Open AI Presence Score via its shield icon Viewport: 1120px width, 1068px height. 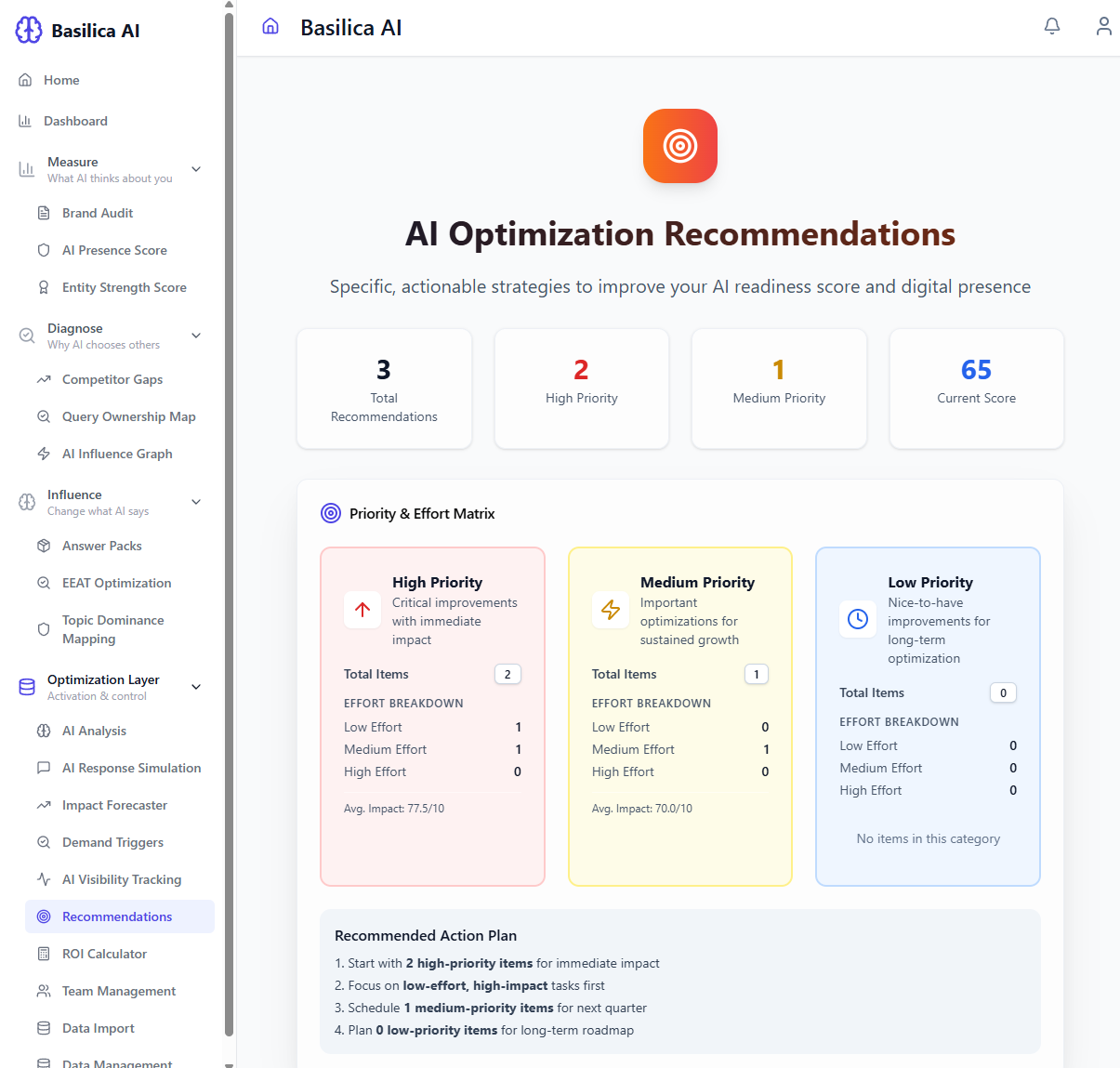click(43, 249)
